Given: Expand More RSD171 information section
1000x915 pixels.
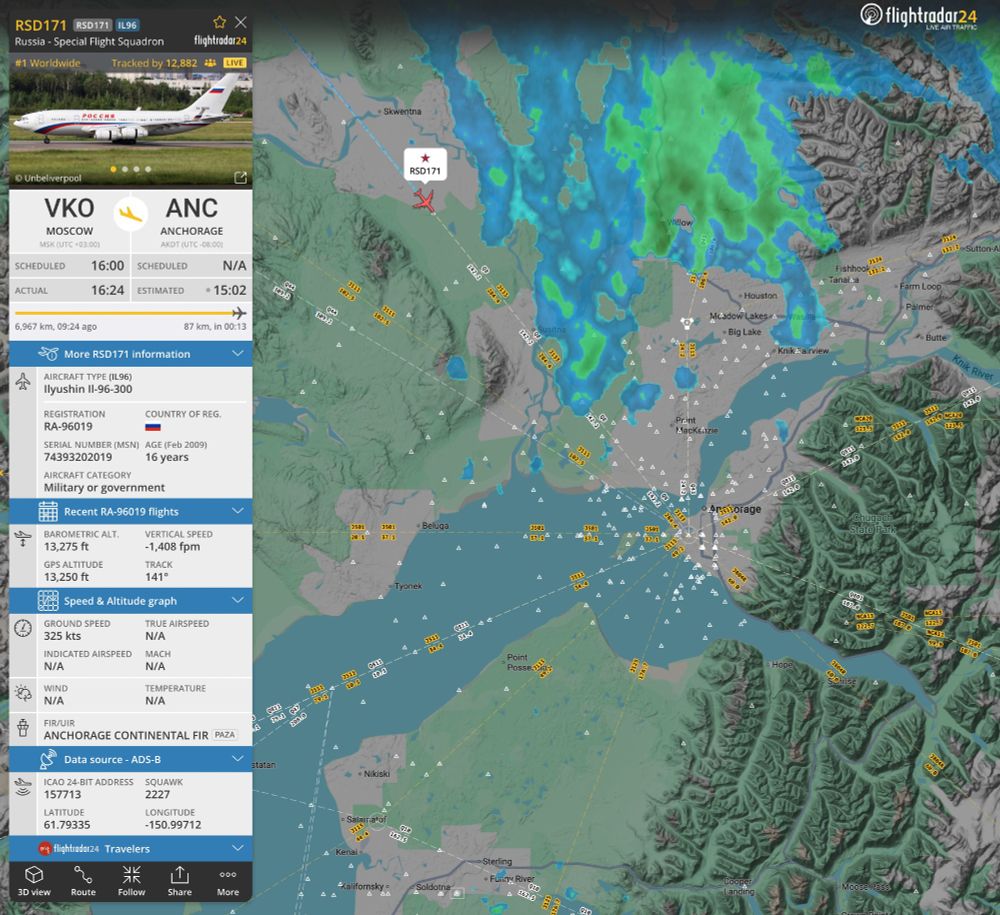Looking at the screenshot, I should (131, 354).
